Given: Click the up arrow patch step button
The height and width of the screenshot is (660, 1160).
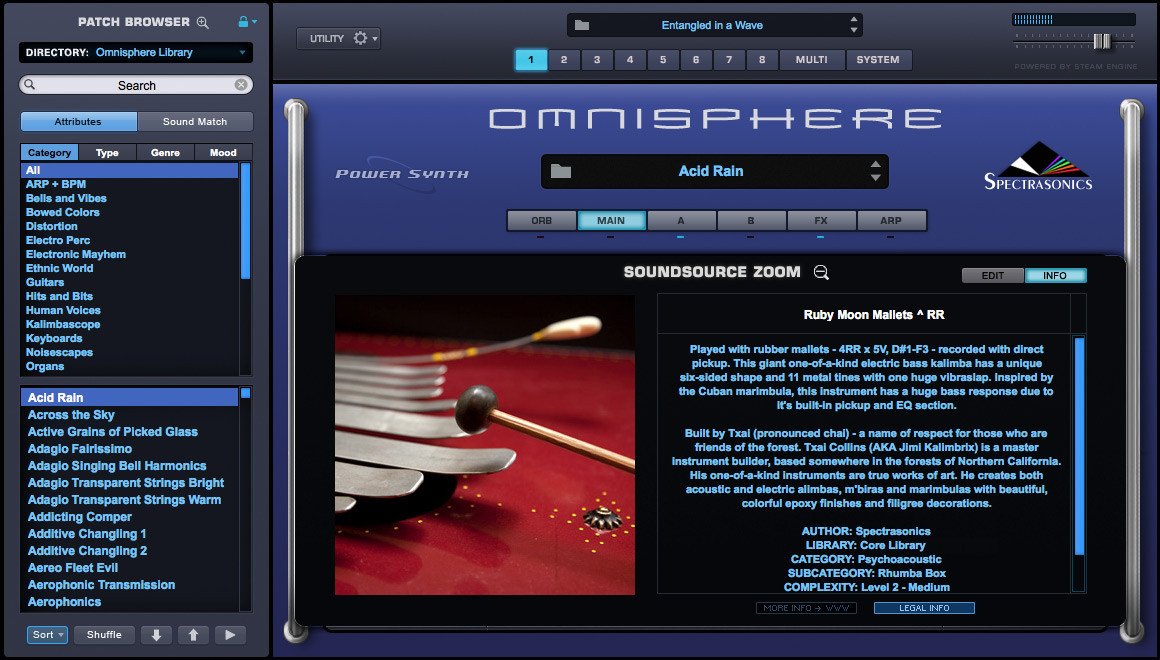Looking at the screenshot, I should coord(193,635).
